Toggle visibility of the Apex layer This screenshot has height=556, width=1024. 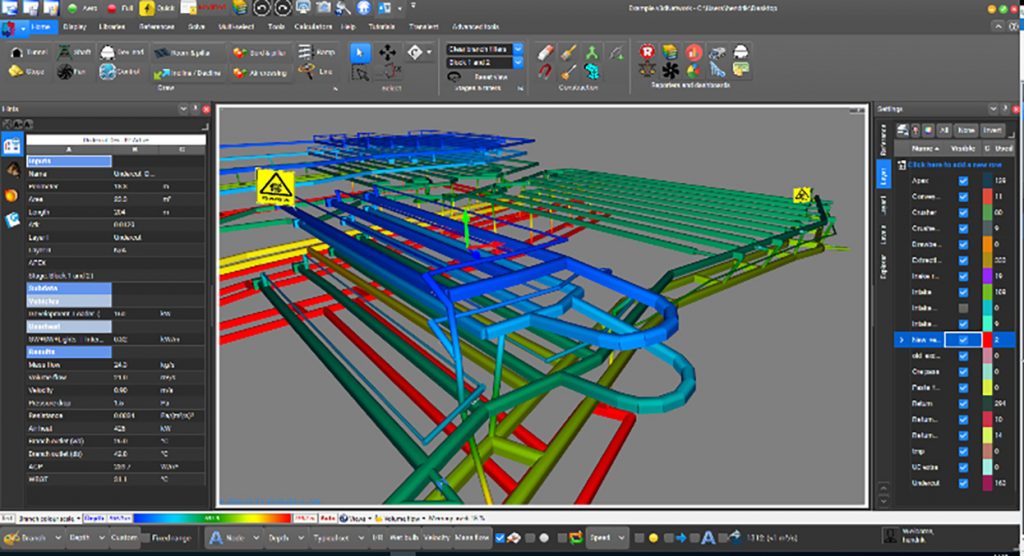click(x=963, y=181)
